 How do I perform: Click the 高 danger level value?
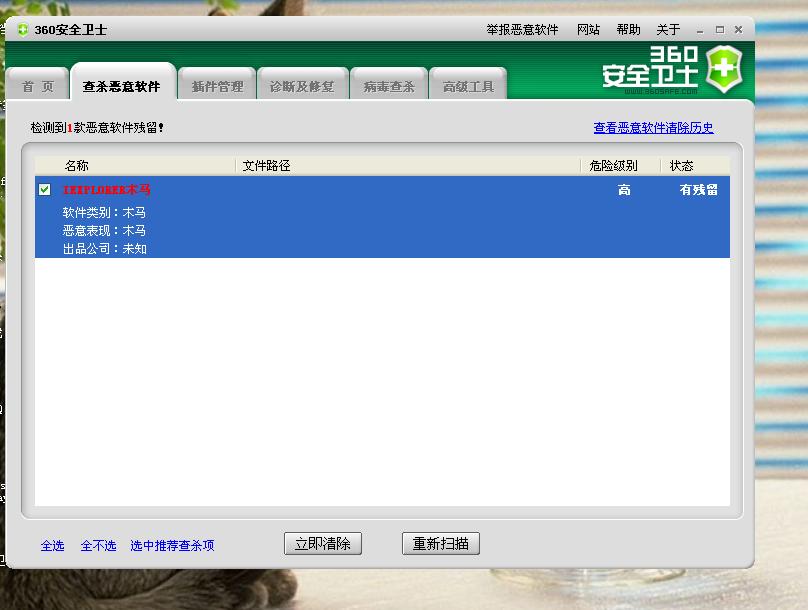point(624,190)
